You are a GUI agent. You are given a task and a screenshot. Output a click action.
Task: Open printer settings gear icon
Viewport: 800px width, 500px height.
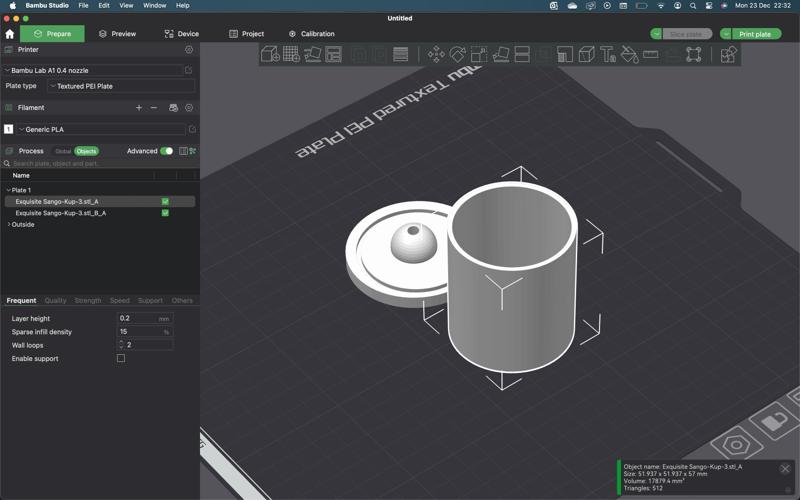189,49
